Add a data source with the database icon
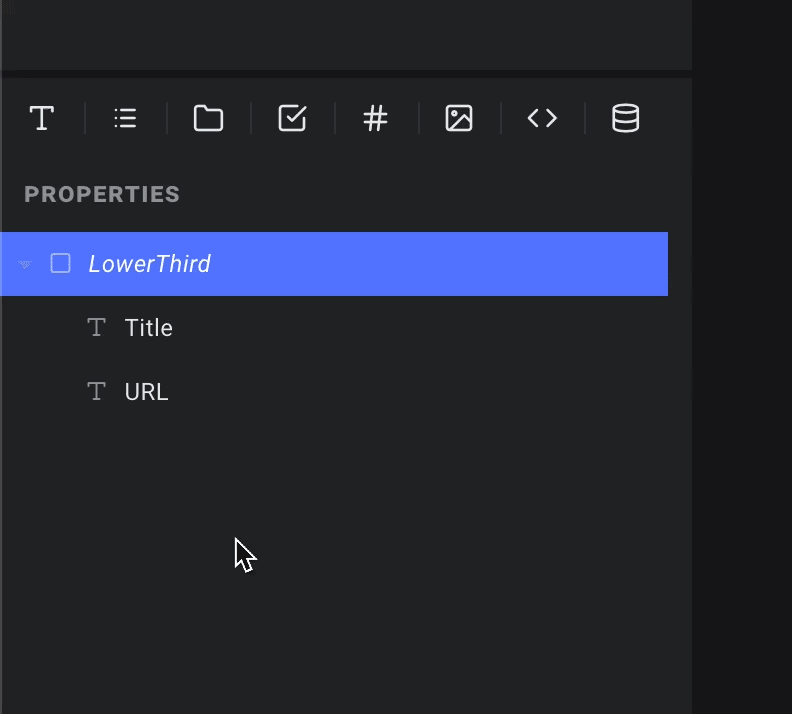 point(626,119)
